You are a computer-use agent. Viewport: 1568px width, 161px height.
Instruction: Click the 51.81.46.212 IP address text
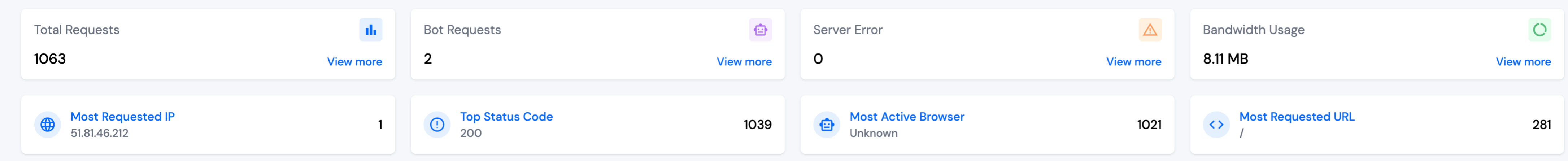click(x=99, y=133)
